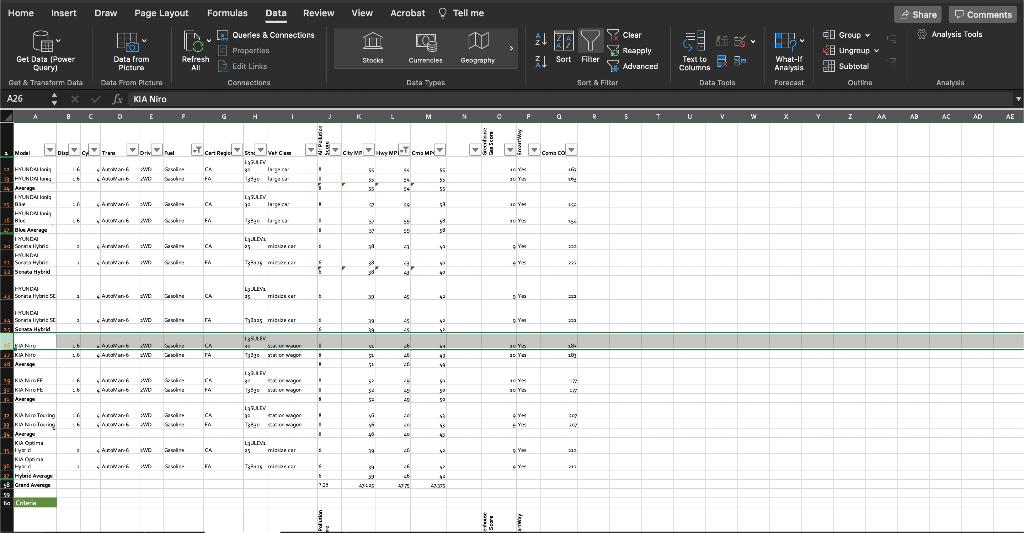Convert selection to Stocks data type
Viewport: 1024px width, 533px height.
(373, 48)
